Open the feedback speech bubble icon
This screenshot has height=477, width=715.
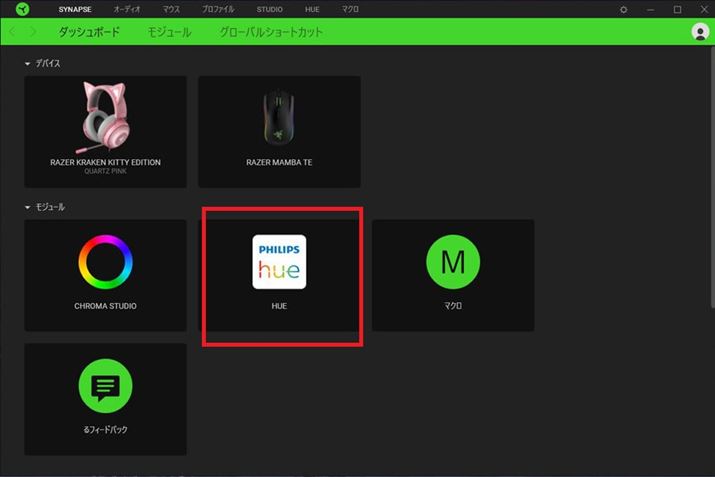(105, 386)
